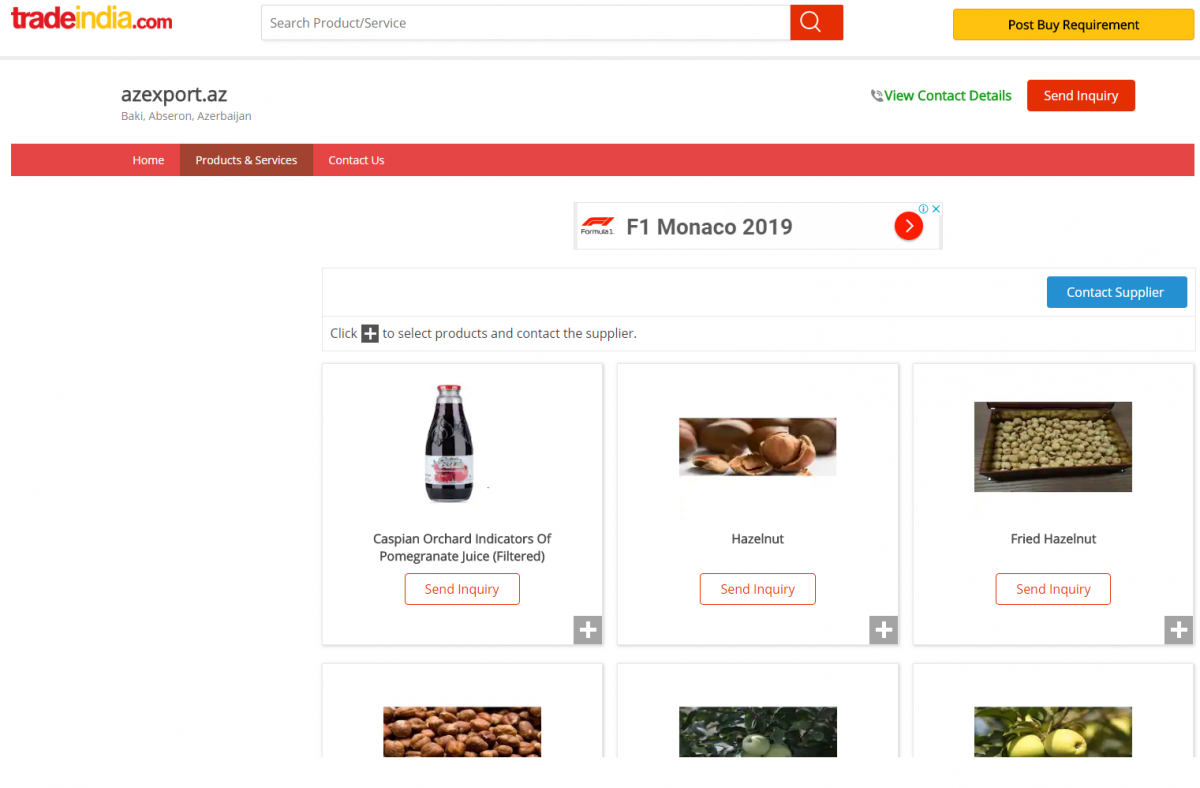Open the Products & Services tab
The image size is (1200, 788).
click(x=246, y=160)
